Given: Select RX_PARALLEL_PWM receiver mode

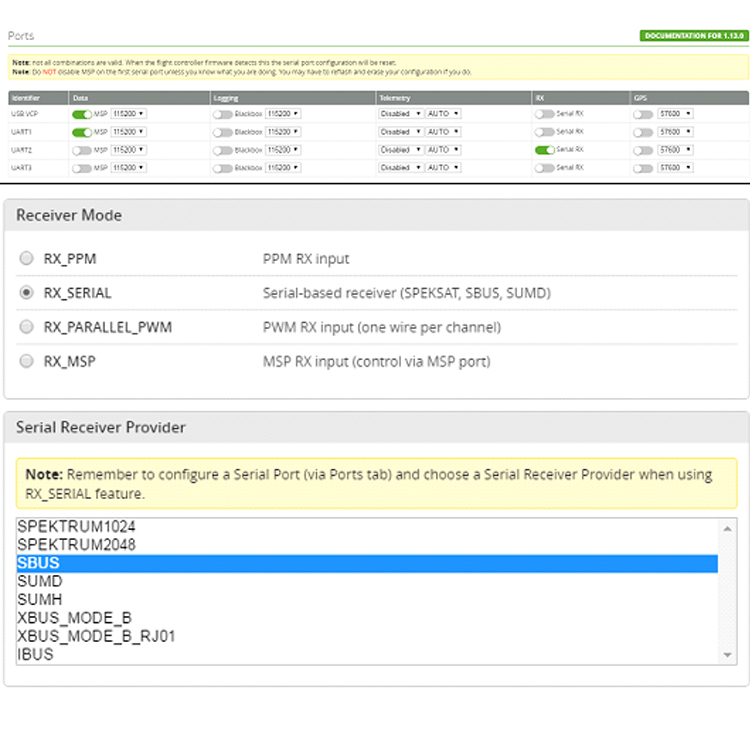Looking at the screenshot, I should coord(26,327).
